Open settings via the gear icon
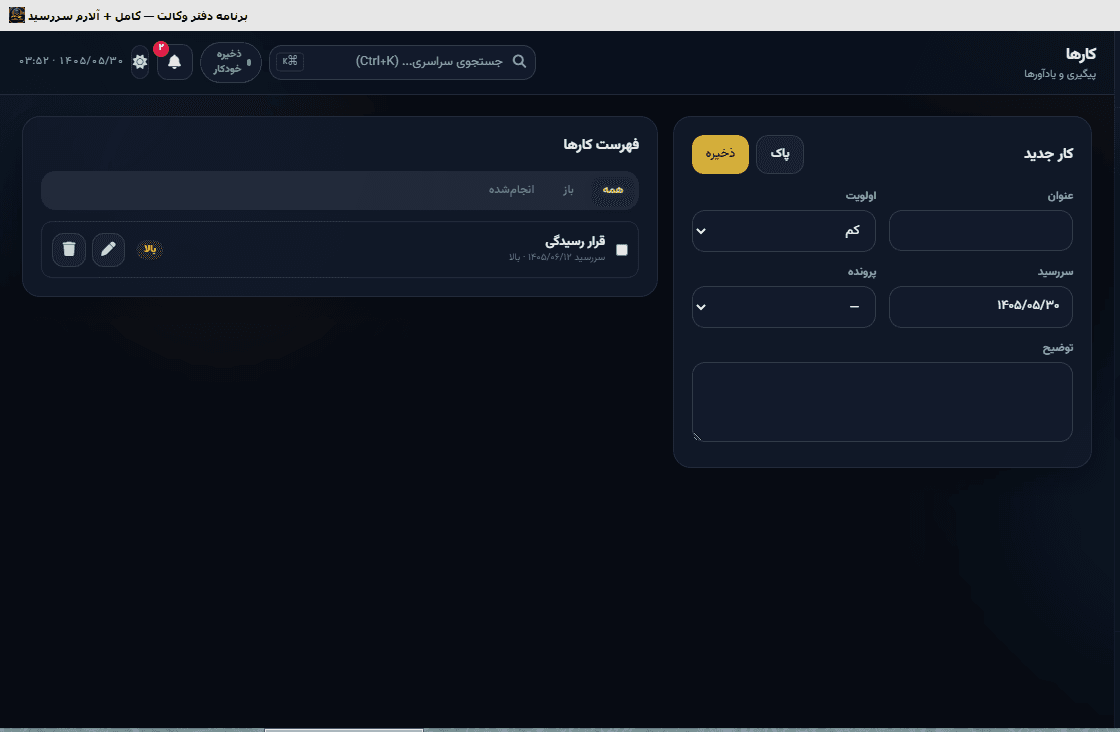This screenshot has height=732, width=1120. pos(140,62)
